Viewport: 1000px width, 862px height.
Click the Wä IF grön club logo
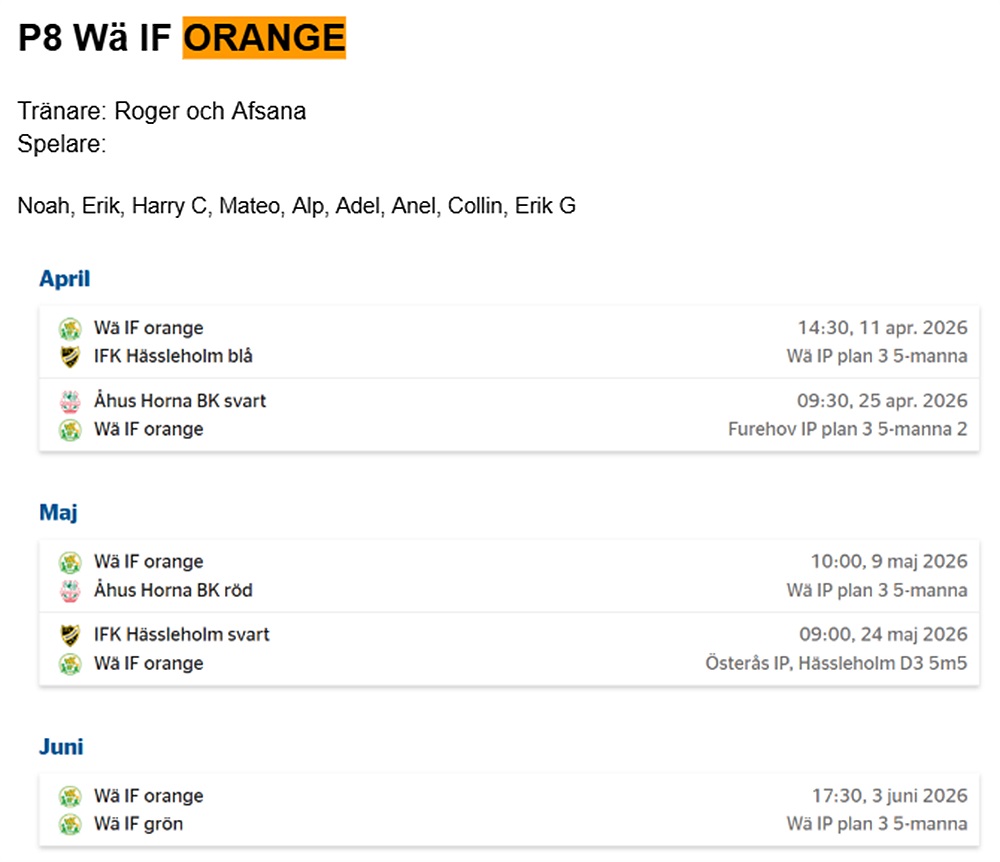(69, 825)
